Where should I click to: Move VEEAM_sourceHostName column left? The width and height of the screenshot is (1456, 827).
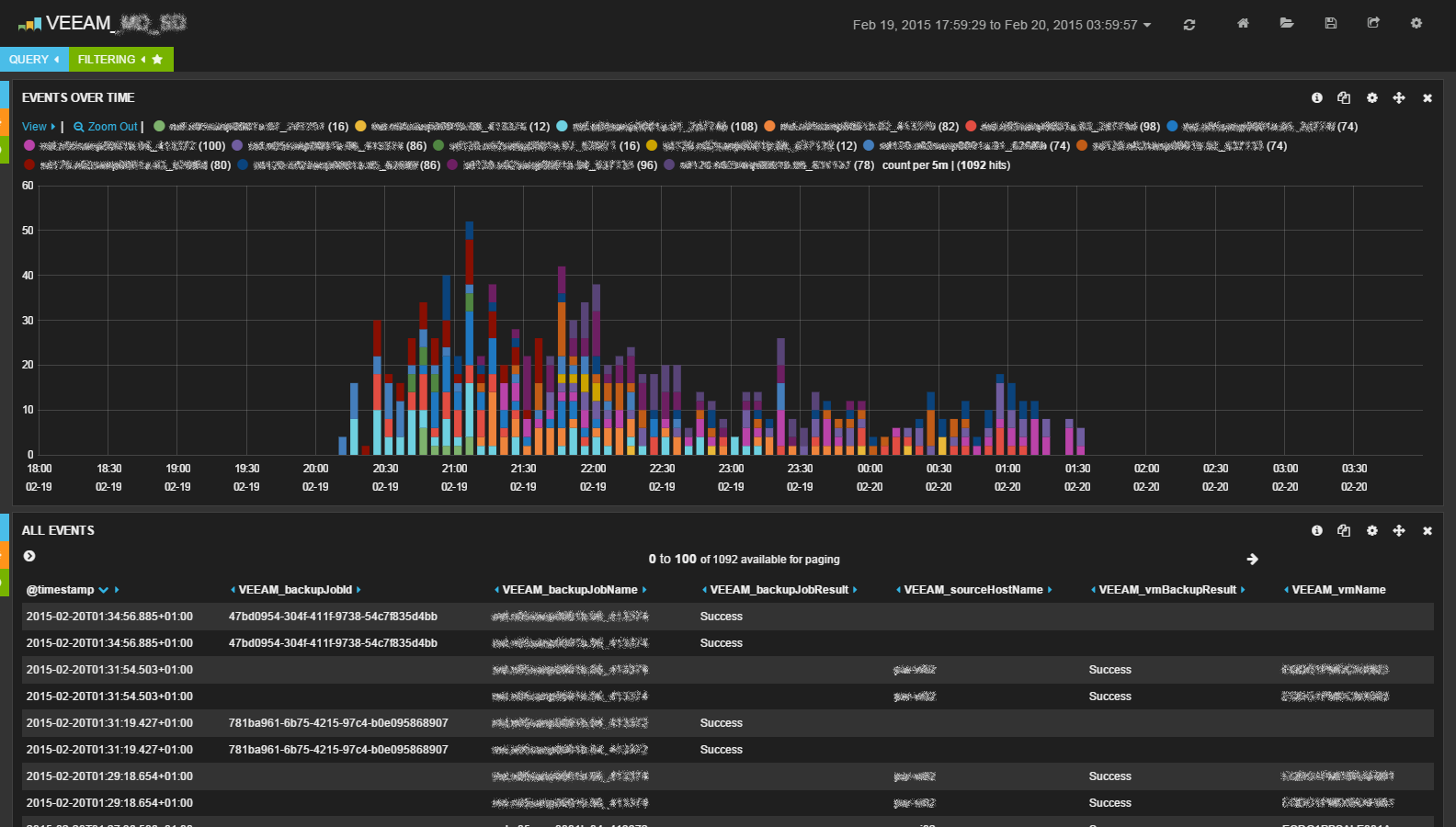click(x=898, y=590)
